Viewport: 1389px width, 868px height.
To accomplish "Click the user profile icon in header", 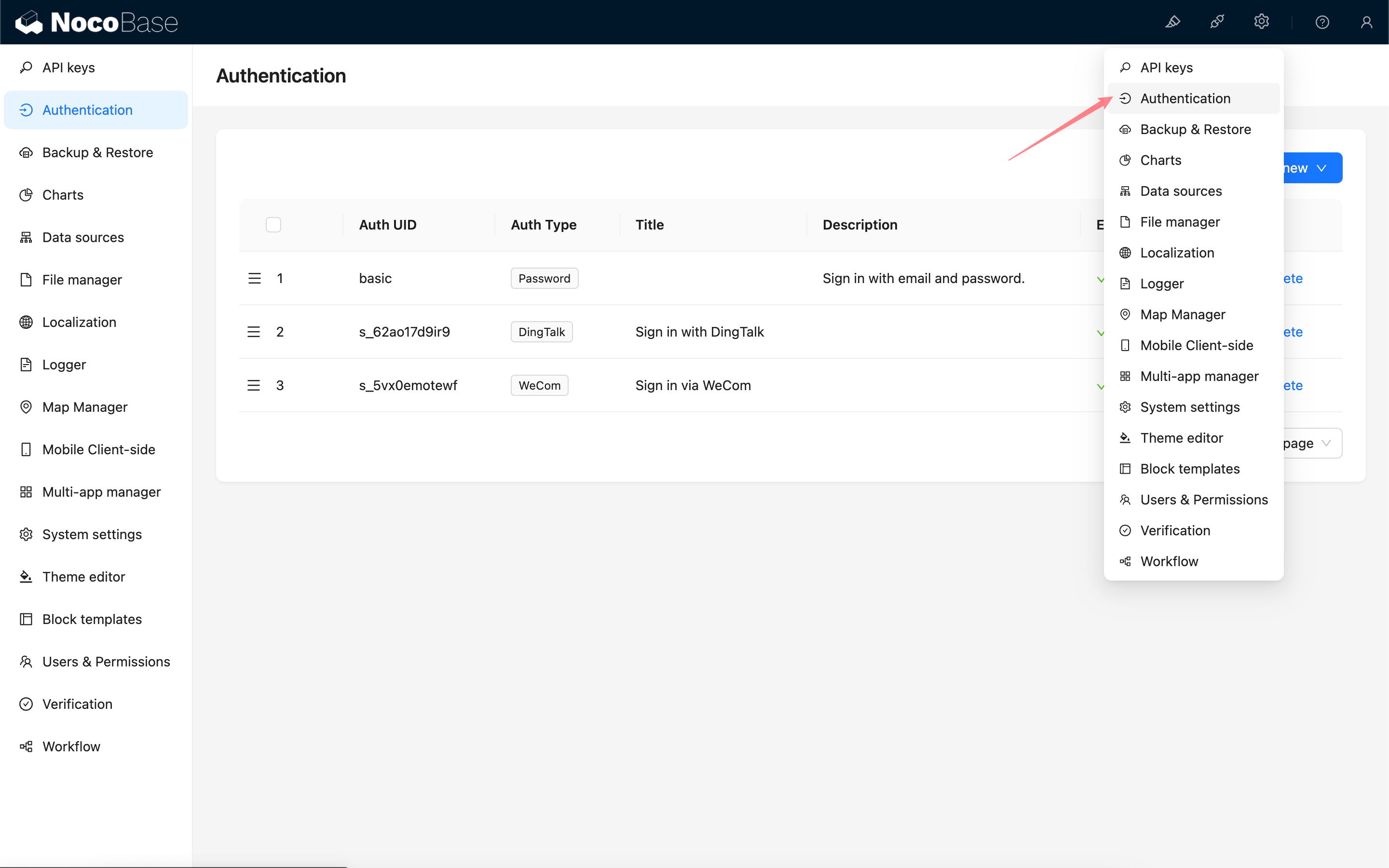I will pyautogui.click(x=1366, y=22).
